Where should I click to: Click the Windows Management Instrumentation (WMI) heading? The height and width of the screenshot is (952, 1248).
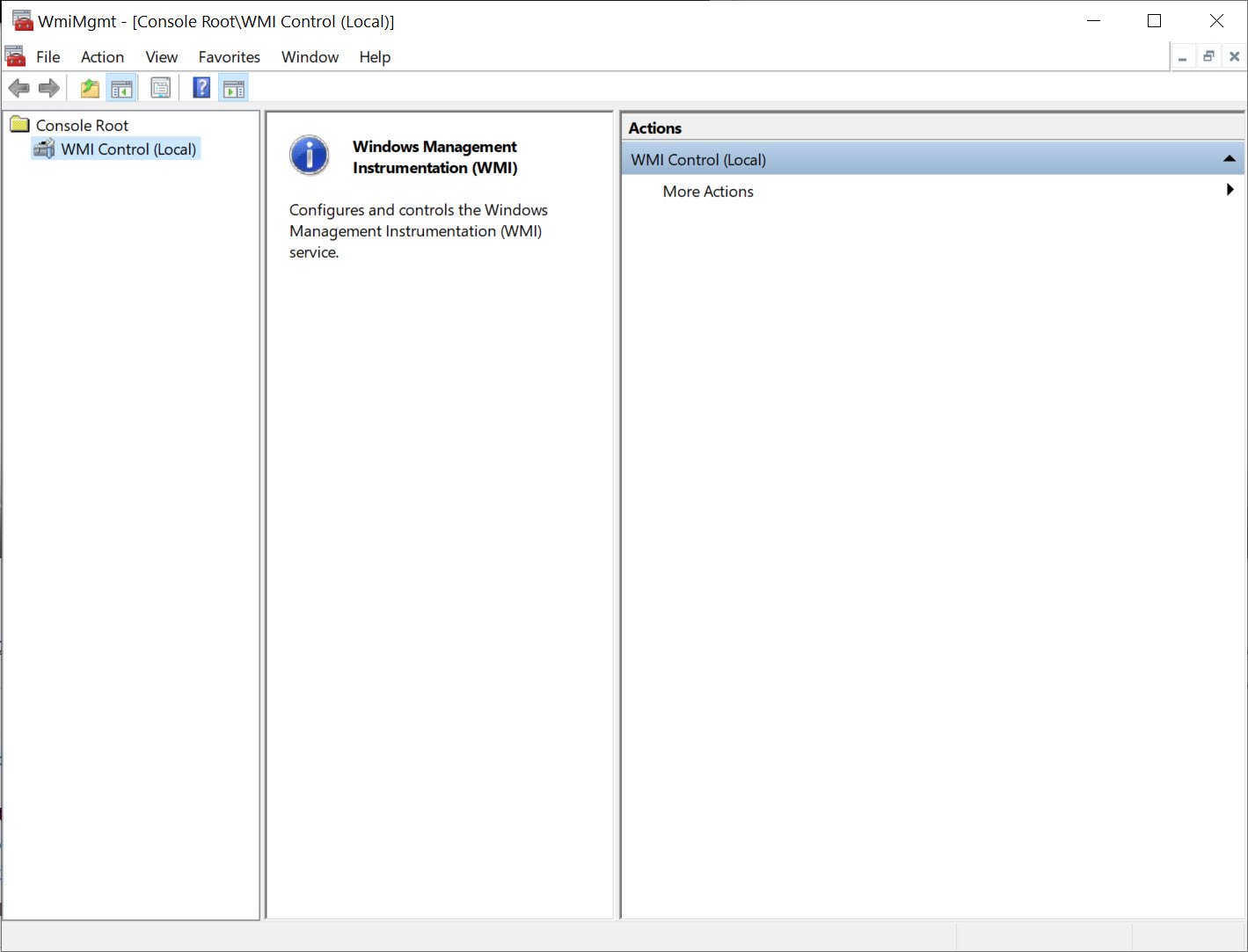pyautogui.click(x=434, y=157)
